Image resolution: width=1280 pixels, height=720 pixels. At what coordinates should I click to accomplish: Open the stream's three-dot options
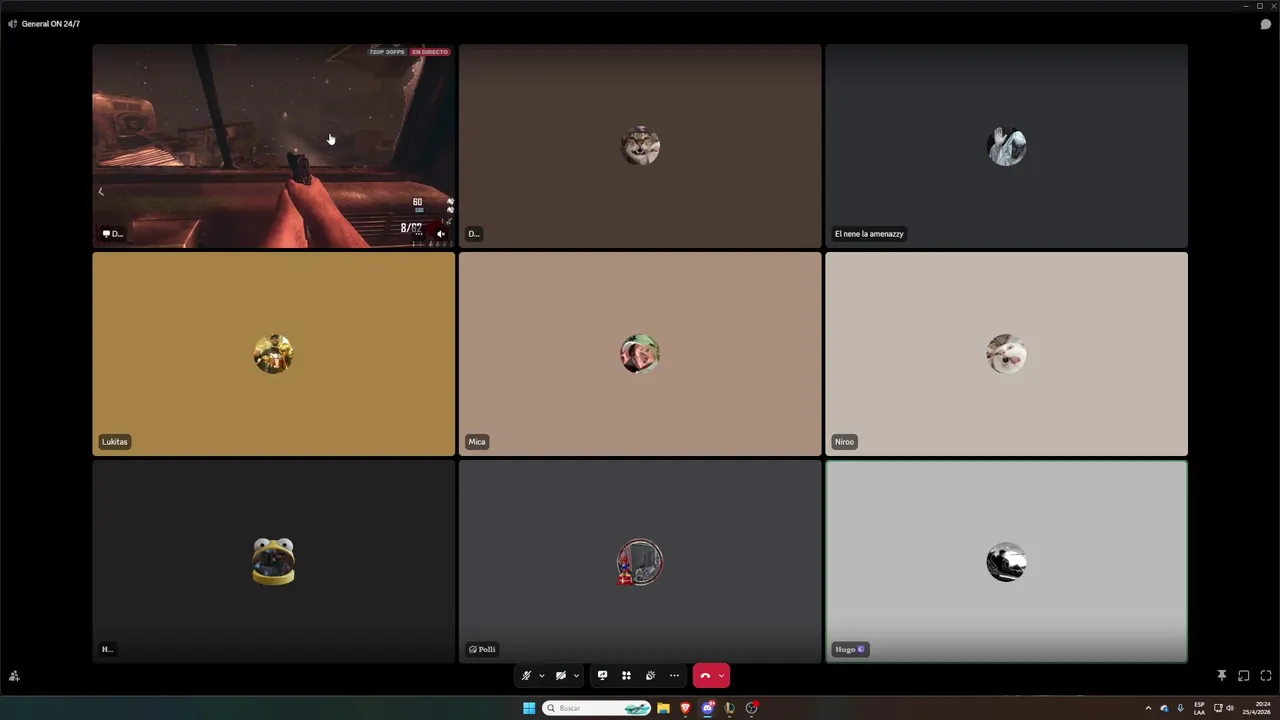click(x=419, y=234)
